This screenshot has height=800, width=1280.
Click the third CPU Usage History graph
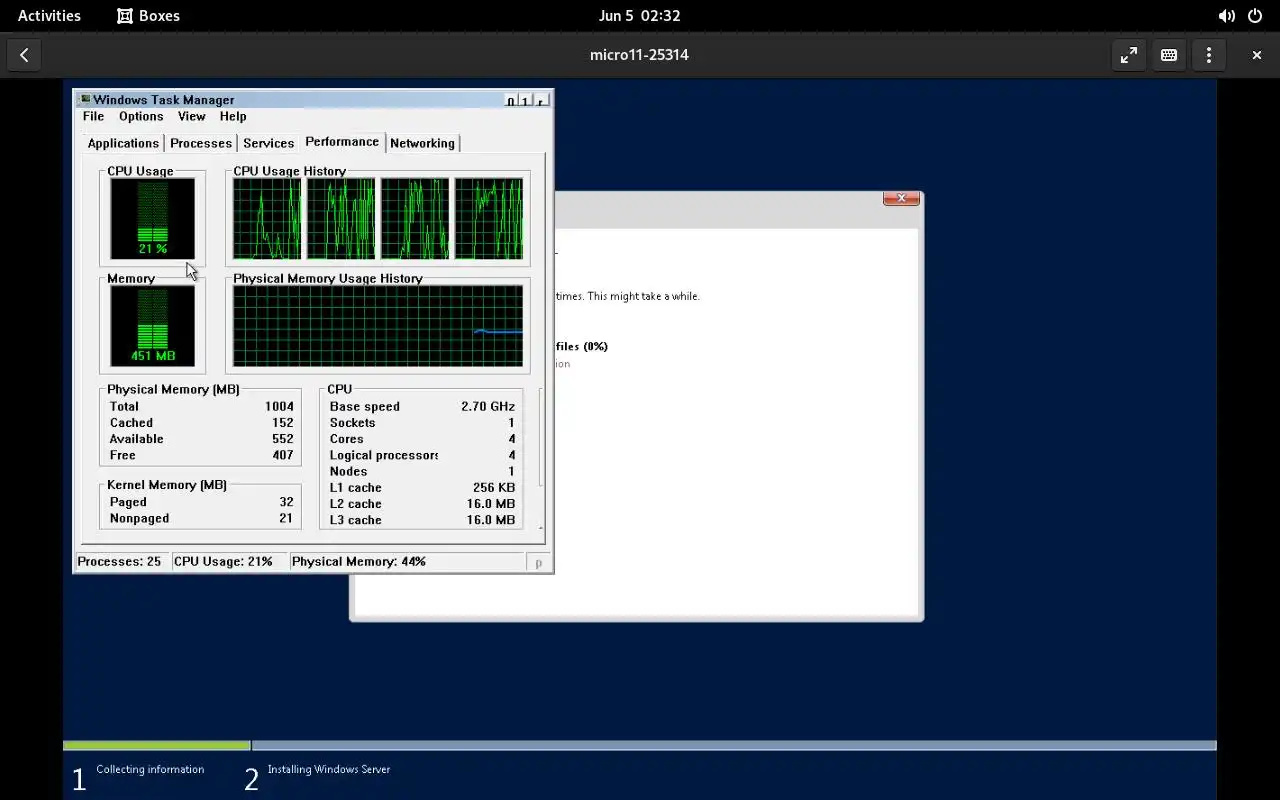pyautogui.click(x=415, y=219)
